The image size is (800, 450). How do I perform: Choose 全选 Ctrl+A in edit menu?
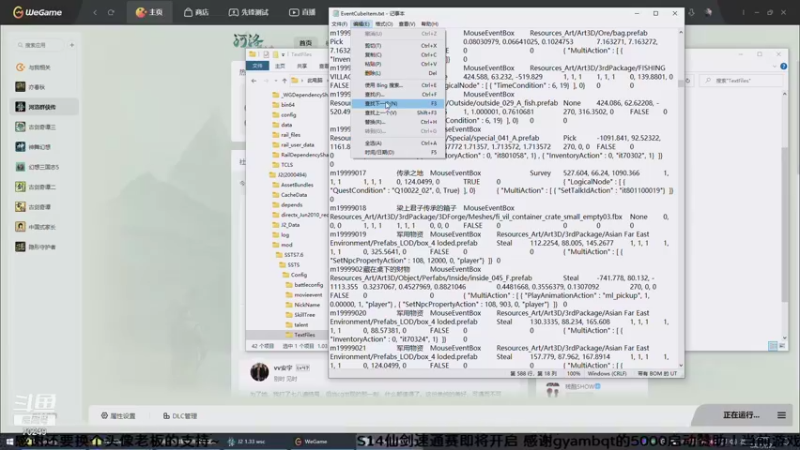click(398, 143)
